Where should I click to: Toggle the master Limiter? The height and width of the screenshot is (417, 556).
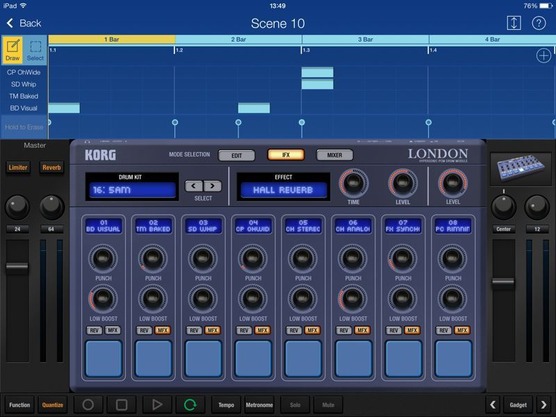tap(18, 167)
